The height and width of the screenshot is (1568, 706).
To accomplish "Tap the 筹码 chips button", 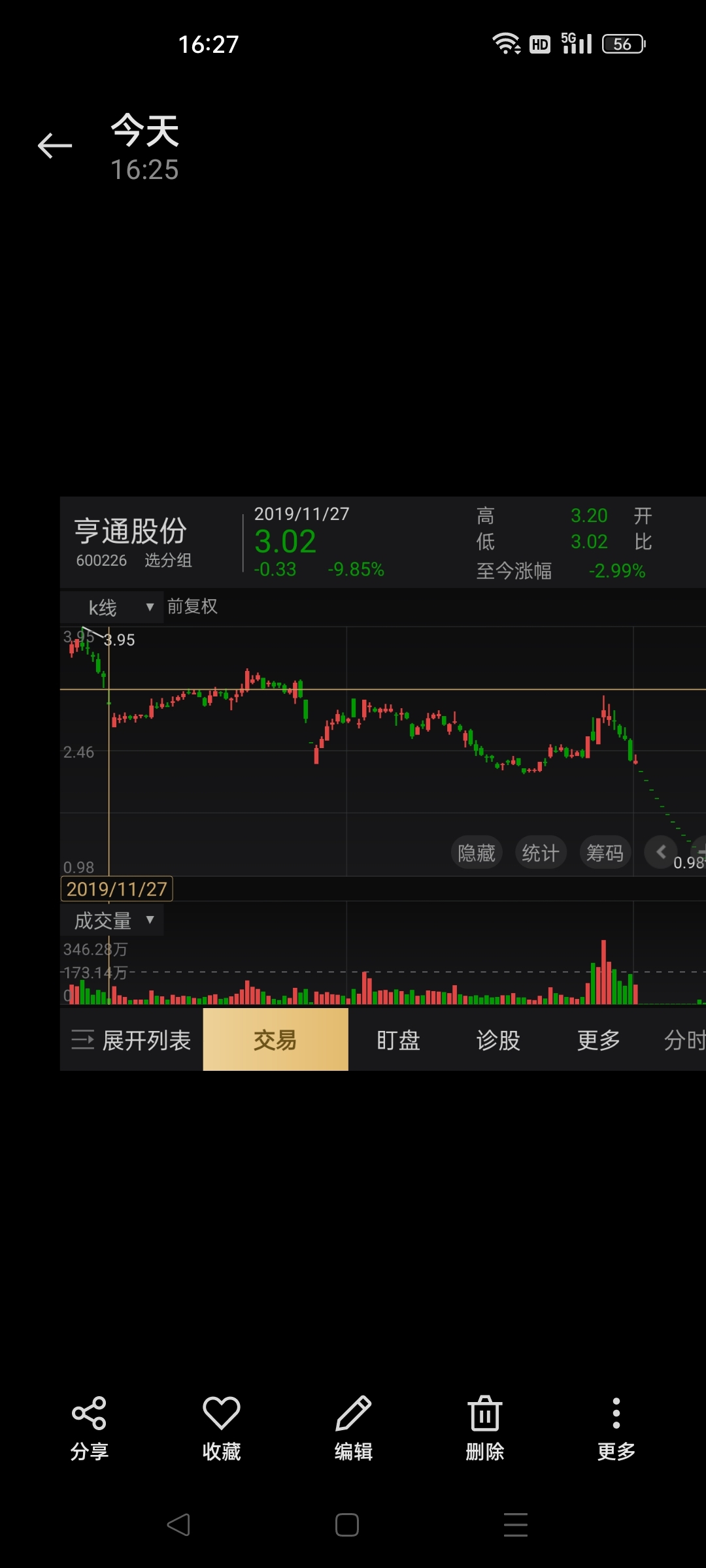I will coord(605,853).
